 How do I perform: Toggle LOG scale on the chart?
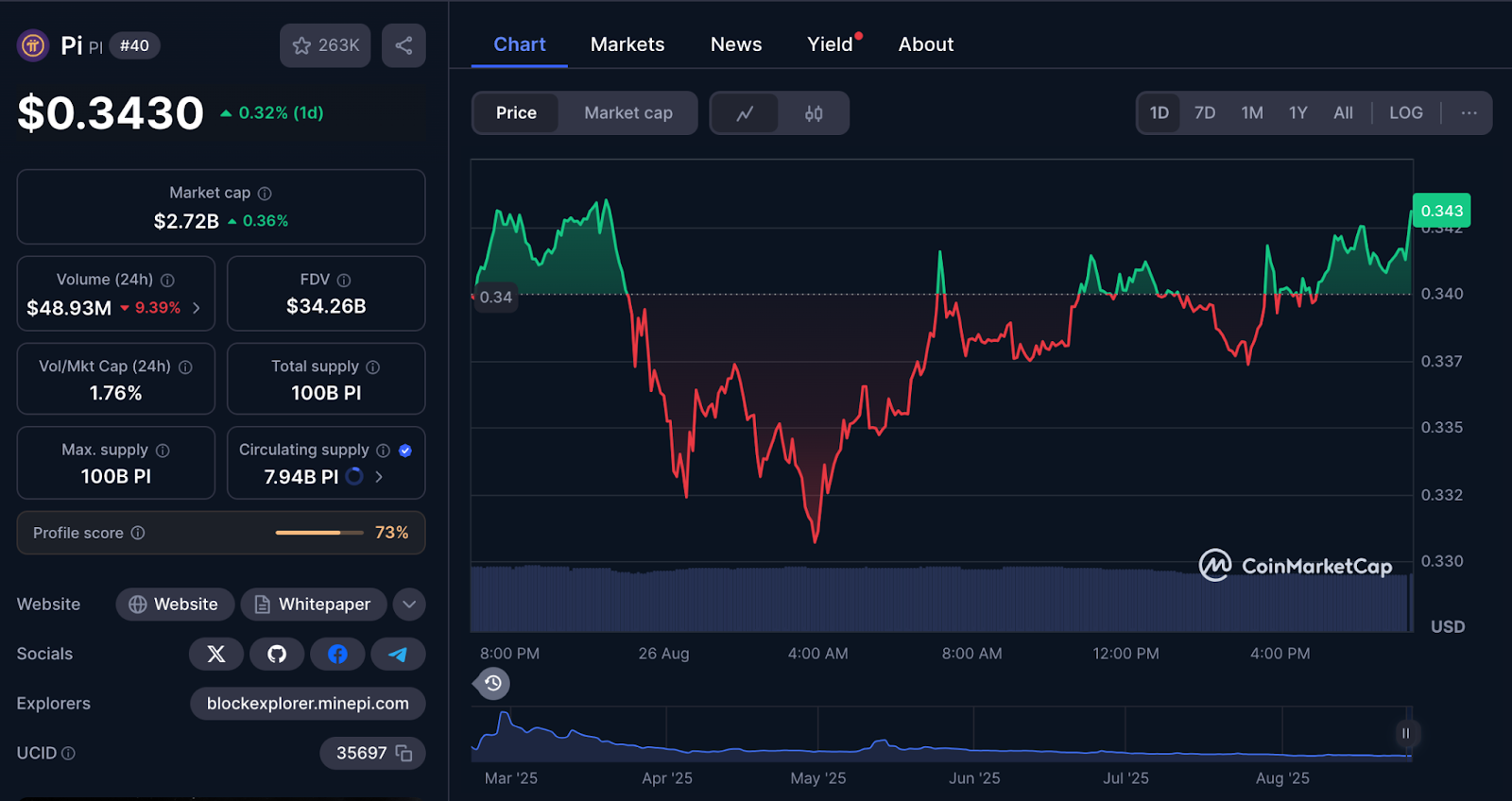click(1405, 113)
